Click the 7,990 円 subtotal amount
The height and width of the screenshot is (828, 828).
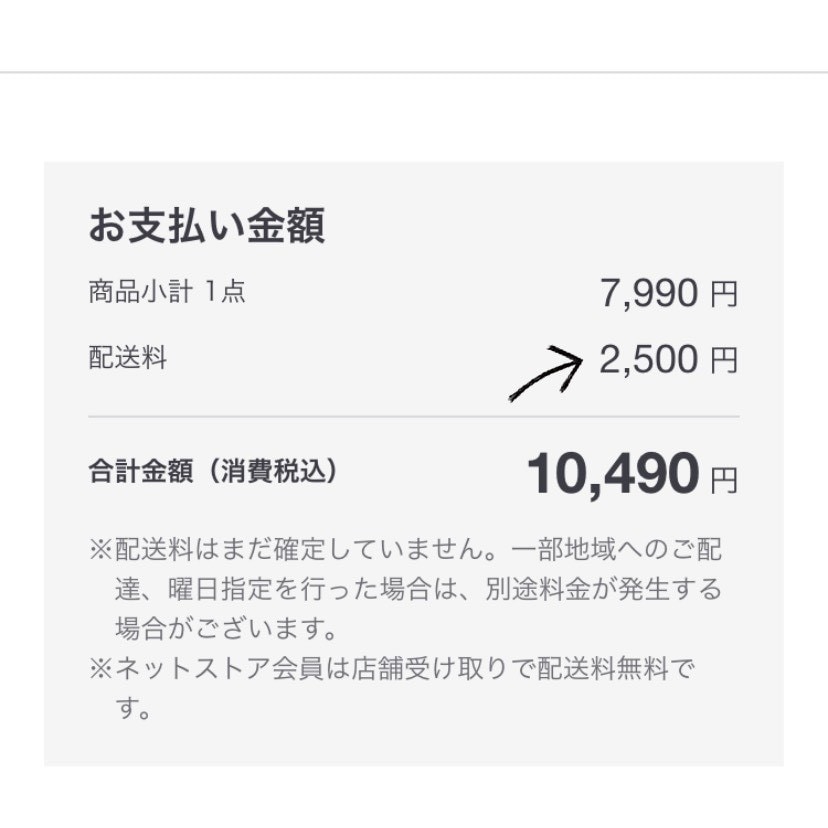[x=669, y=294]
